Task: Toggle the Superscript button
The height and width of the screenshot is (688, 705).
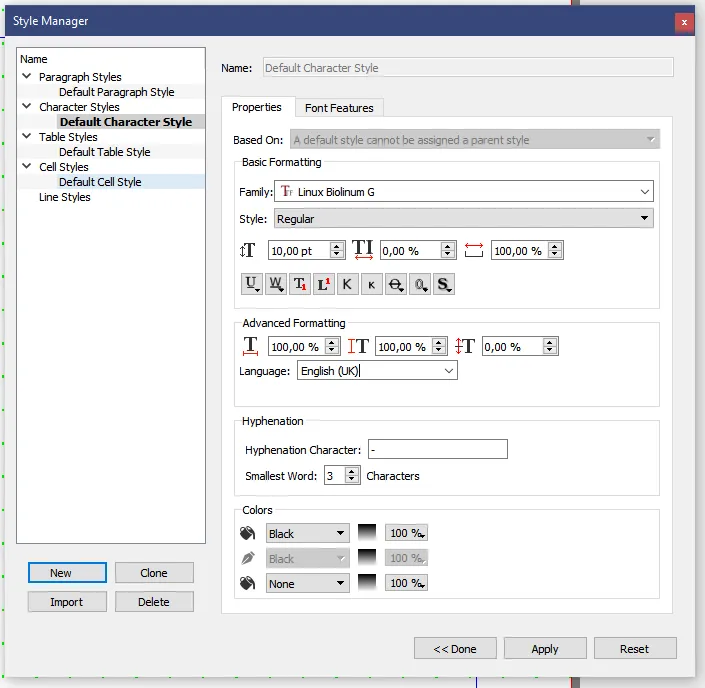Action: [324, 284]
